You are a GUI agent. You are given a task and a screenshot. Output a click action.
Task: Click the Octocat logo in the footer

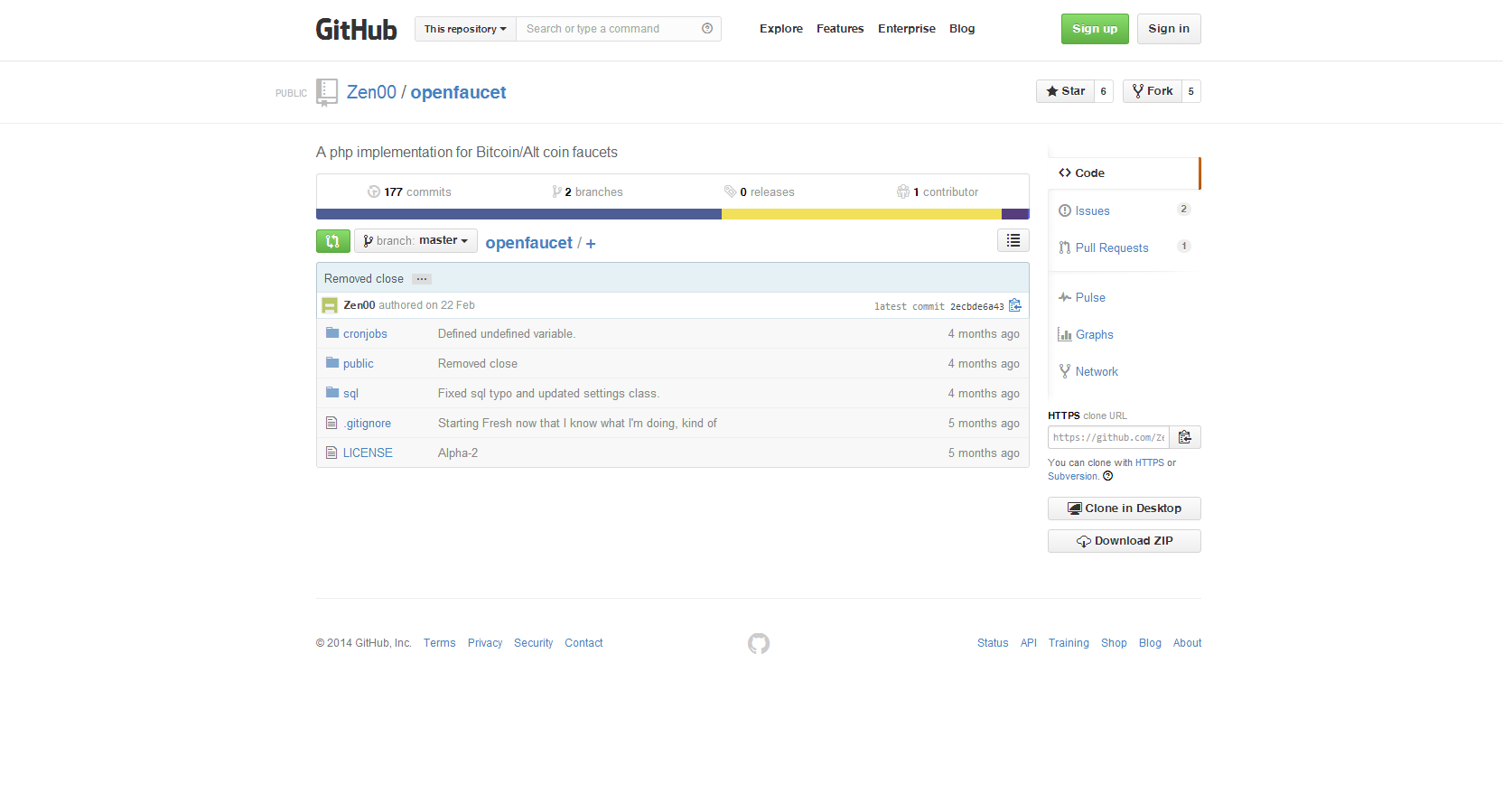tap(759, 643)
